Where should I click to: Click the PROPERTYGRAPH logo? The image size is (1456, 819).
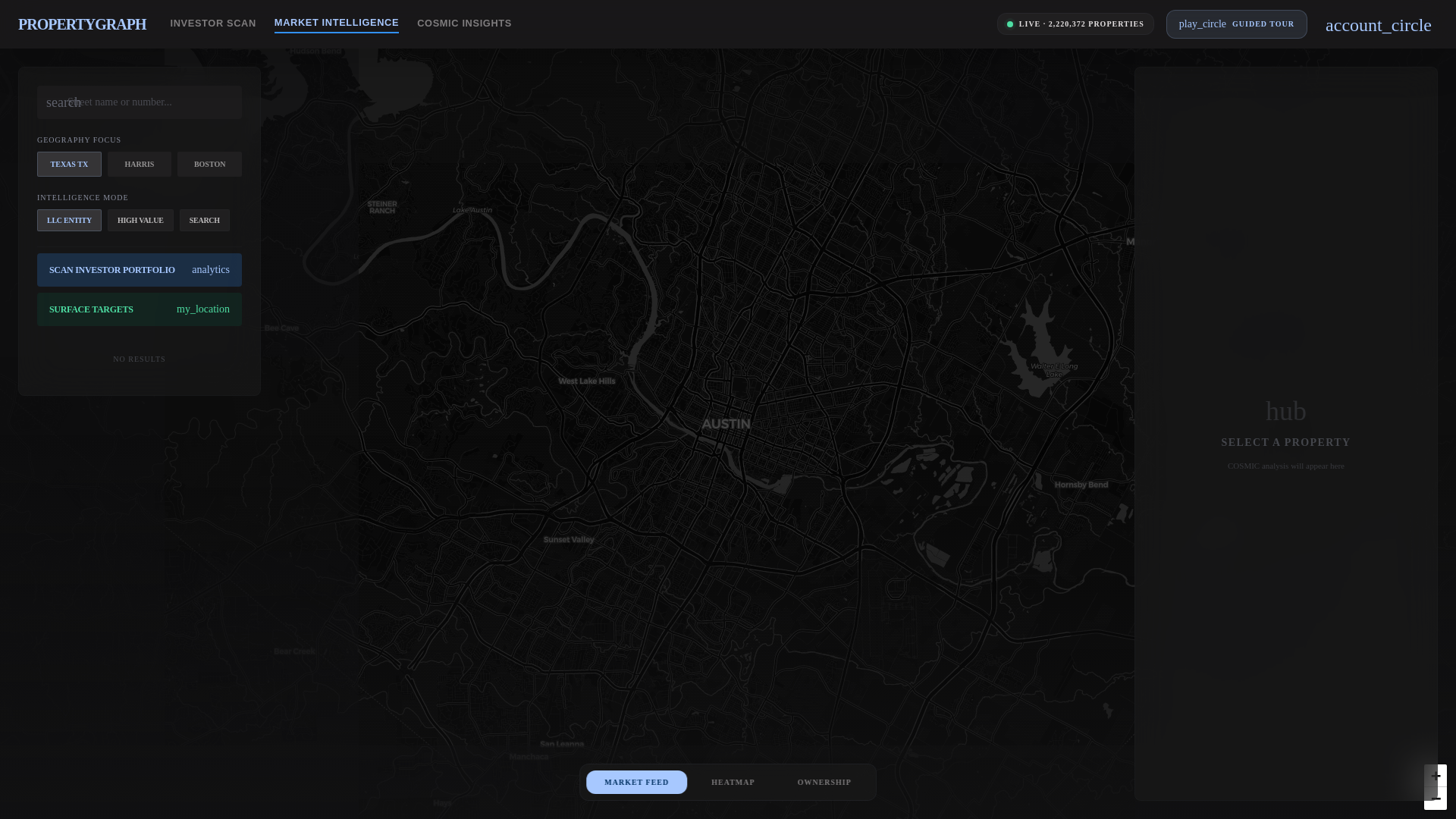click(82, 24)
